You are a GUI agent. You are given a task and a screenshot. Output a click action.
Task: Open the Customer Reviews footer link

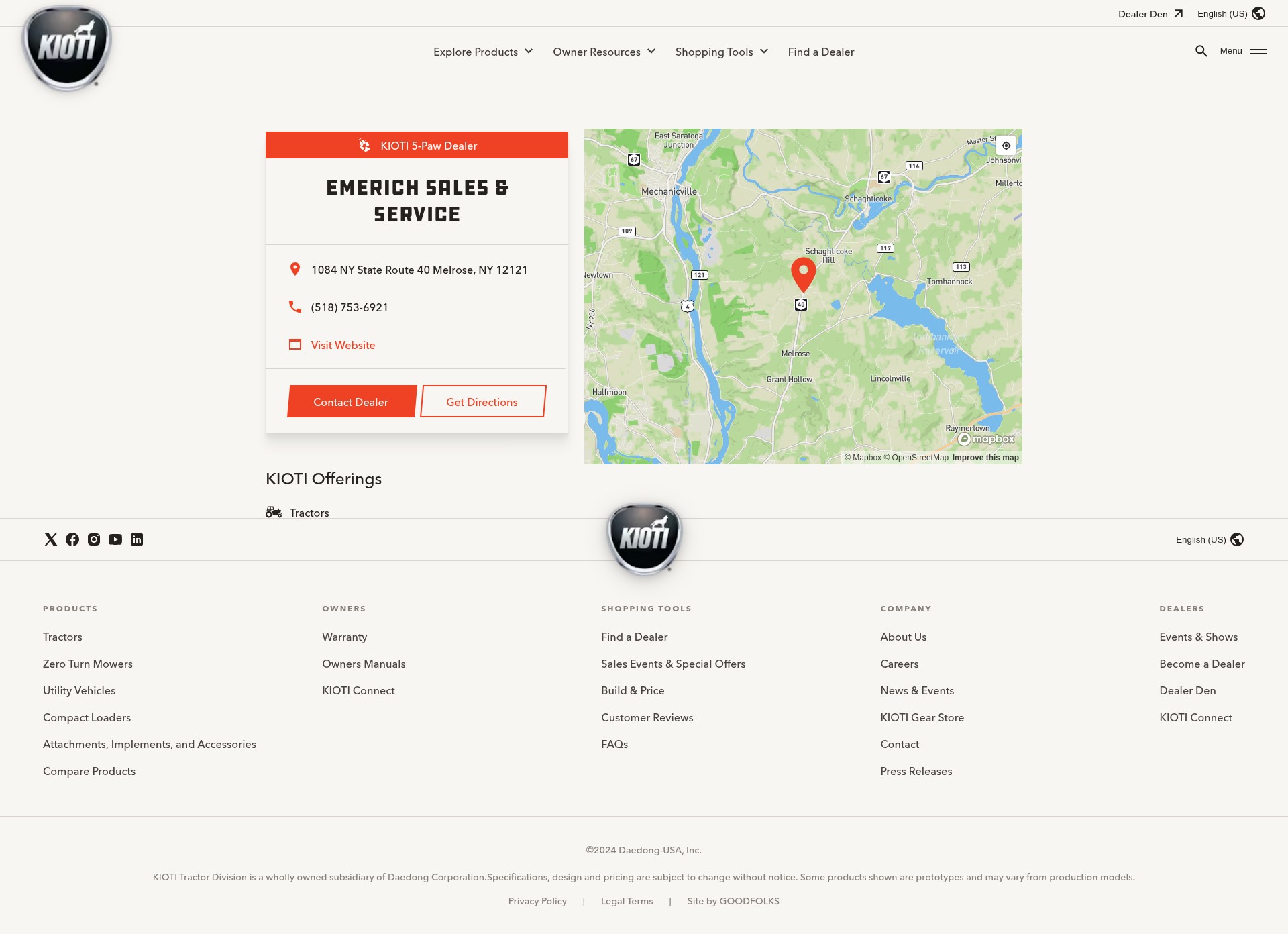click(647, 717)
